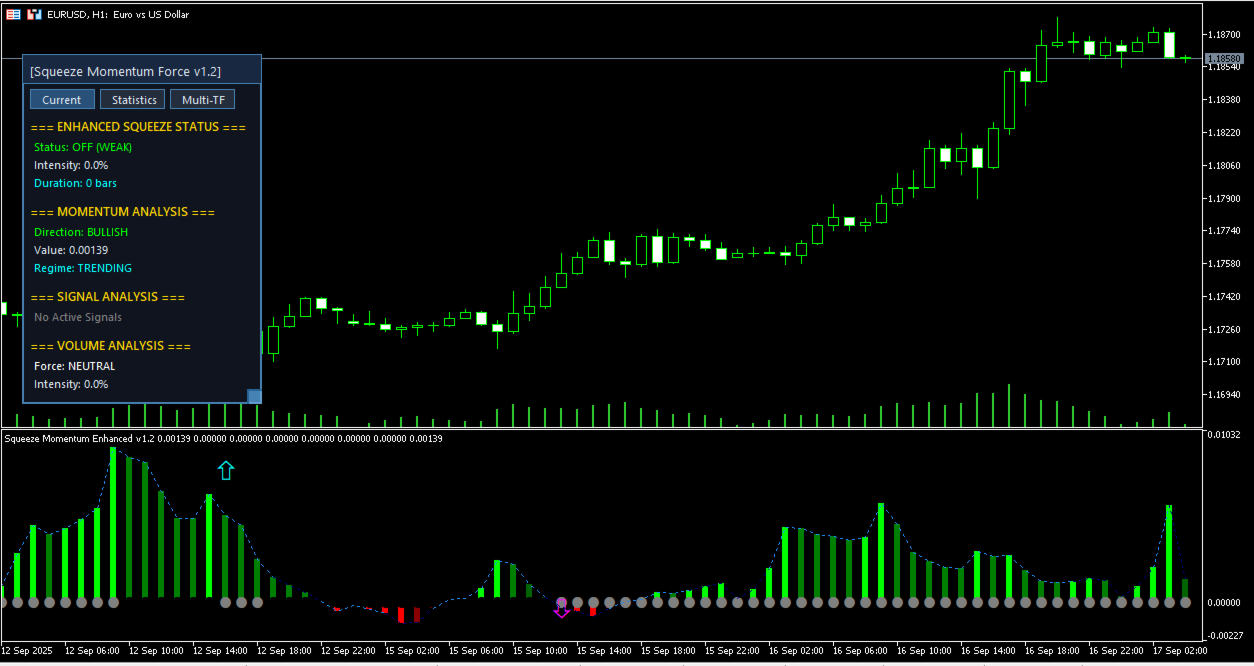Click the 1.17100 price scale label

1225,362
